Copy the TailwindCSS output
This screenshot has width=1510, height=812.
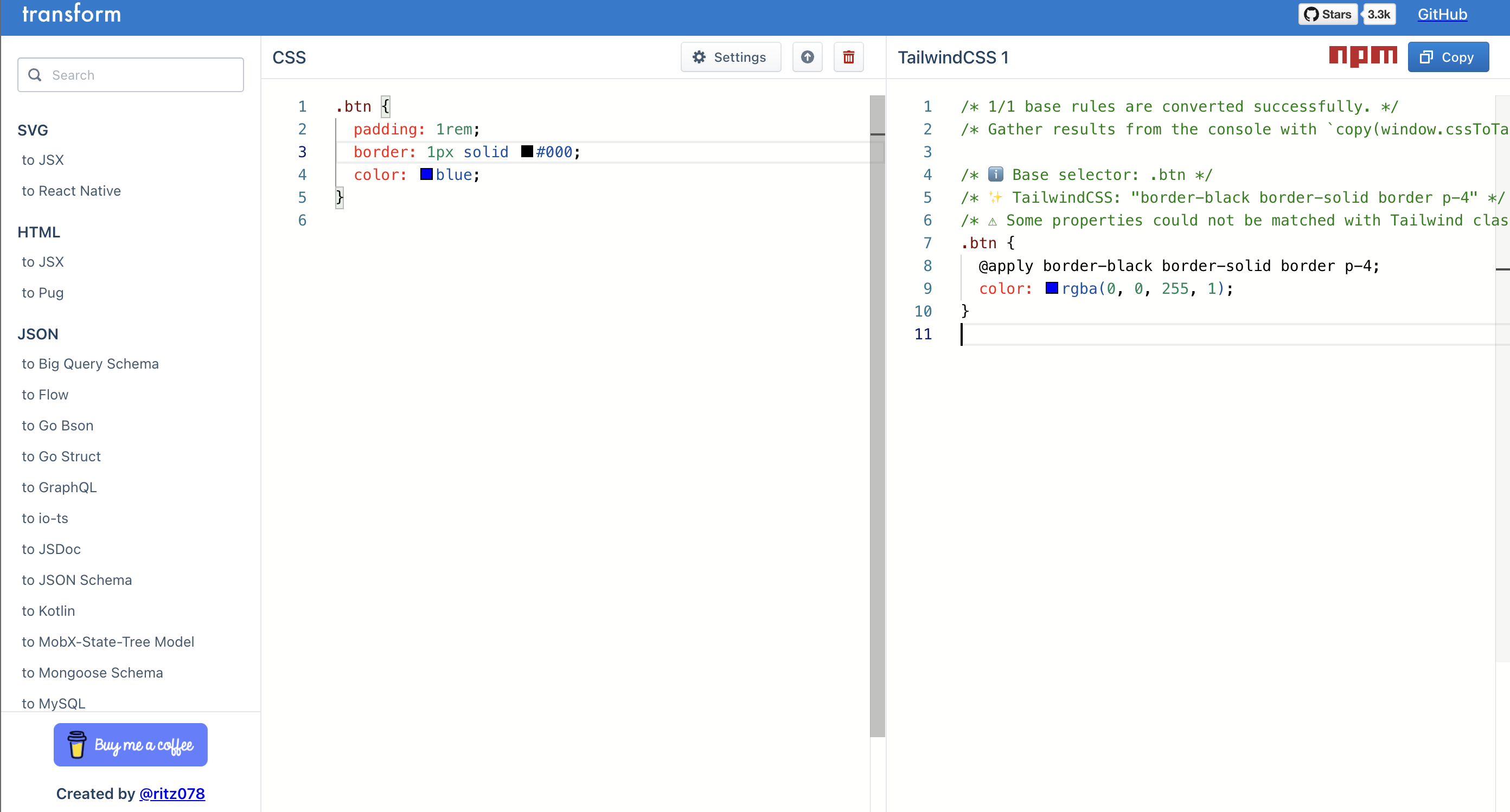point(1448,57)
